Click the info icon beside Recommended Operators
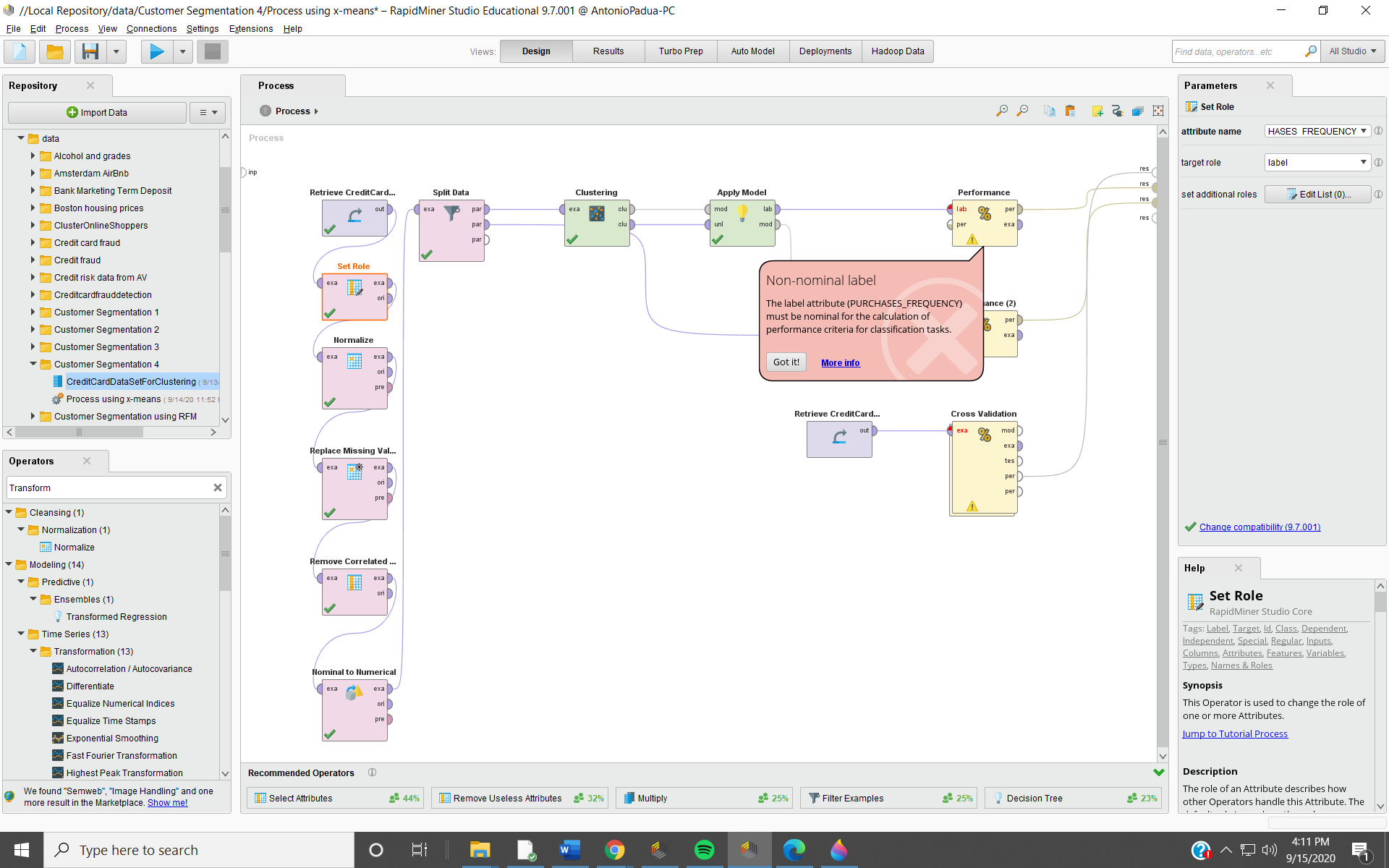Screen dimensions: 1389x868 click(372, 773)
